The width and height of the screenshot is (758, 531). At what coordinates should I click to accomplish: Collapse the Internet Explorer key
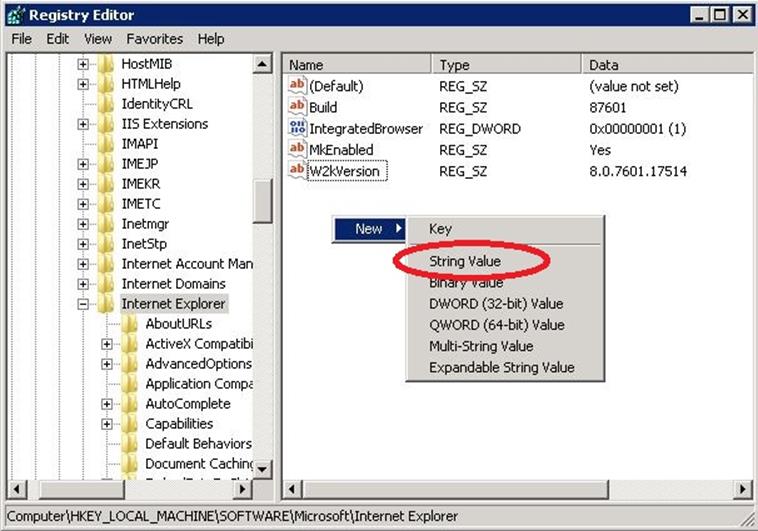tap(83, 304)
